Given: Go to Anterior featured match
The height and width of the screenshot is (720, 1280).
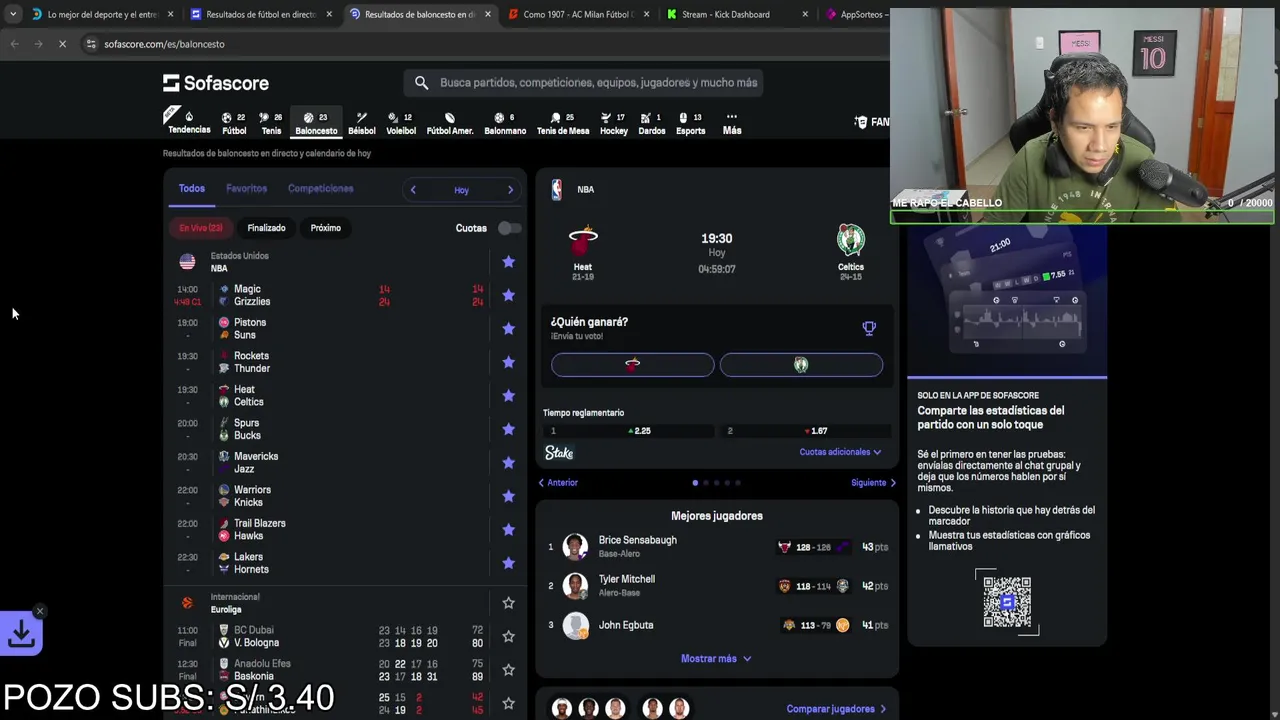Looking at the screenshot, I should point(558,483).
